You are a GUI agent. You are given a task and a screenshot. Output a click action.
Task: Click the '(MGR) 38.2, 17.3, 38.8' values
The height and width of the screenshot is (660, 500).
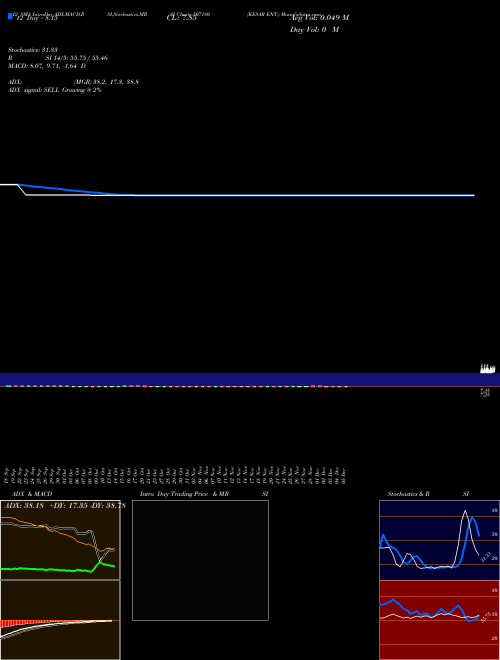(106, 82)
